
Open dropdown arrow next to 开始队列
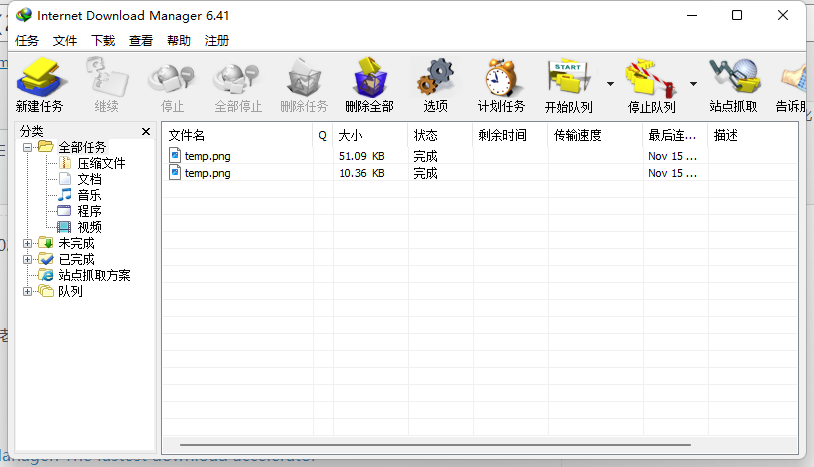pos(610,84)
